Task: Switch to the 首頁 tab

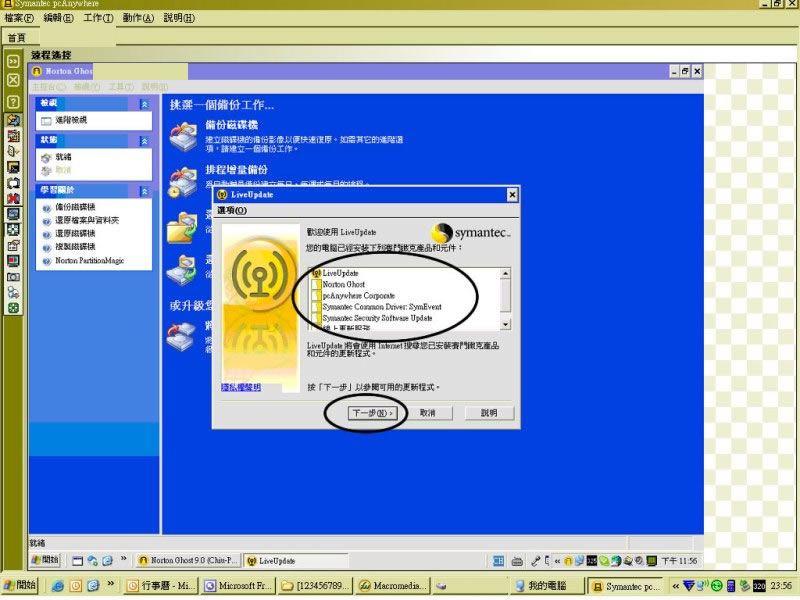Action: tap(16, 38)
